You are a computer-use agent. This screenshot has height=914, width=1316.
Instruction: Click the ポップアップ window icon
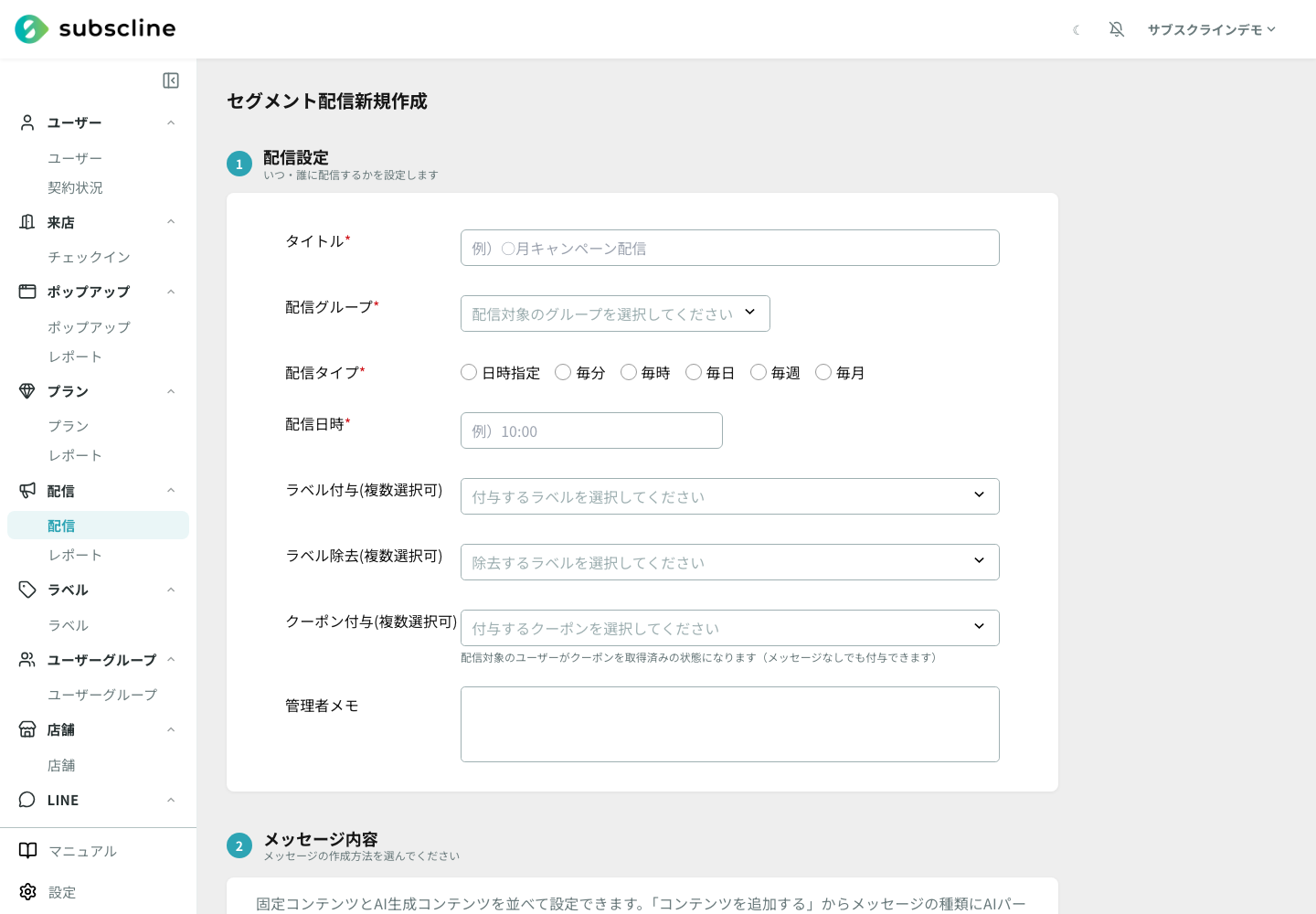click(27, 292)
